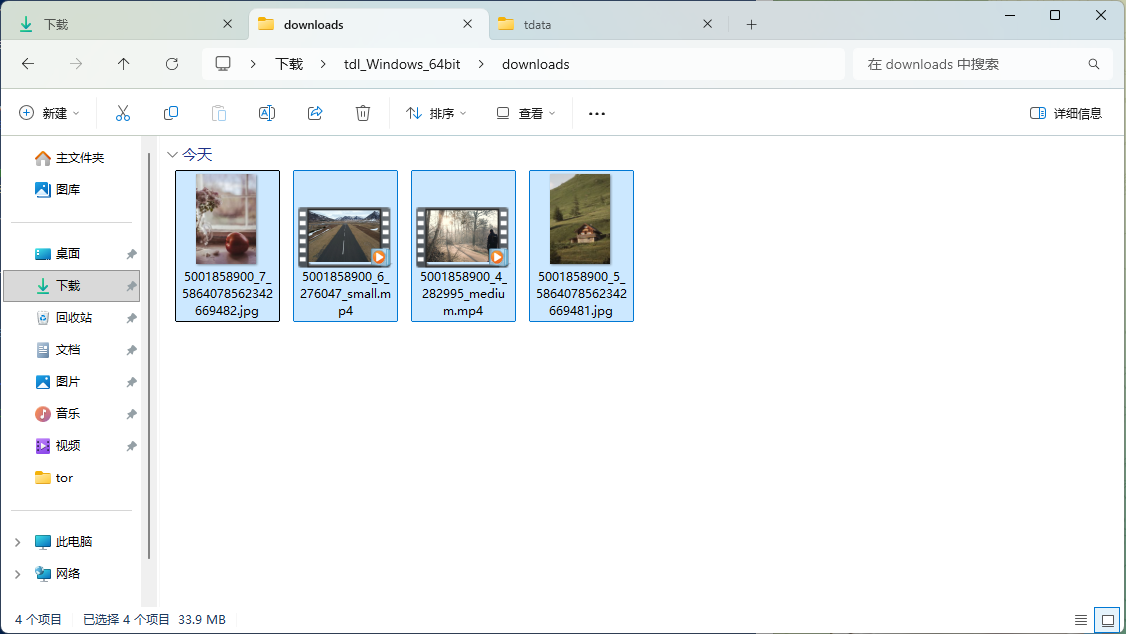
Task: Open the 排序 sort dropdown
Action: pos(437,114)
